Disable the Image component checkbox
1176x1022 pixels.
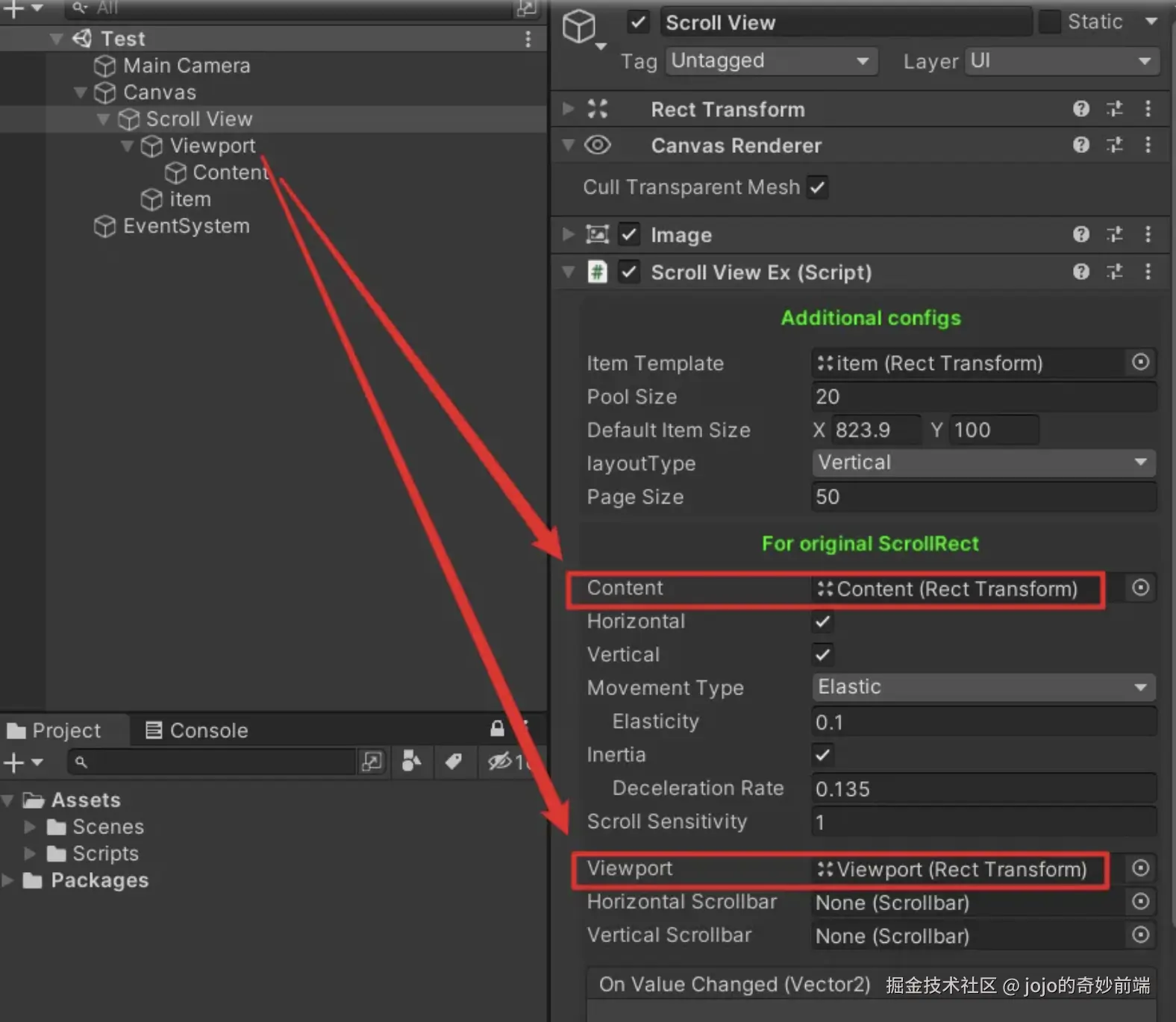[629, 234]
